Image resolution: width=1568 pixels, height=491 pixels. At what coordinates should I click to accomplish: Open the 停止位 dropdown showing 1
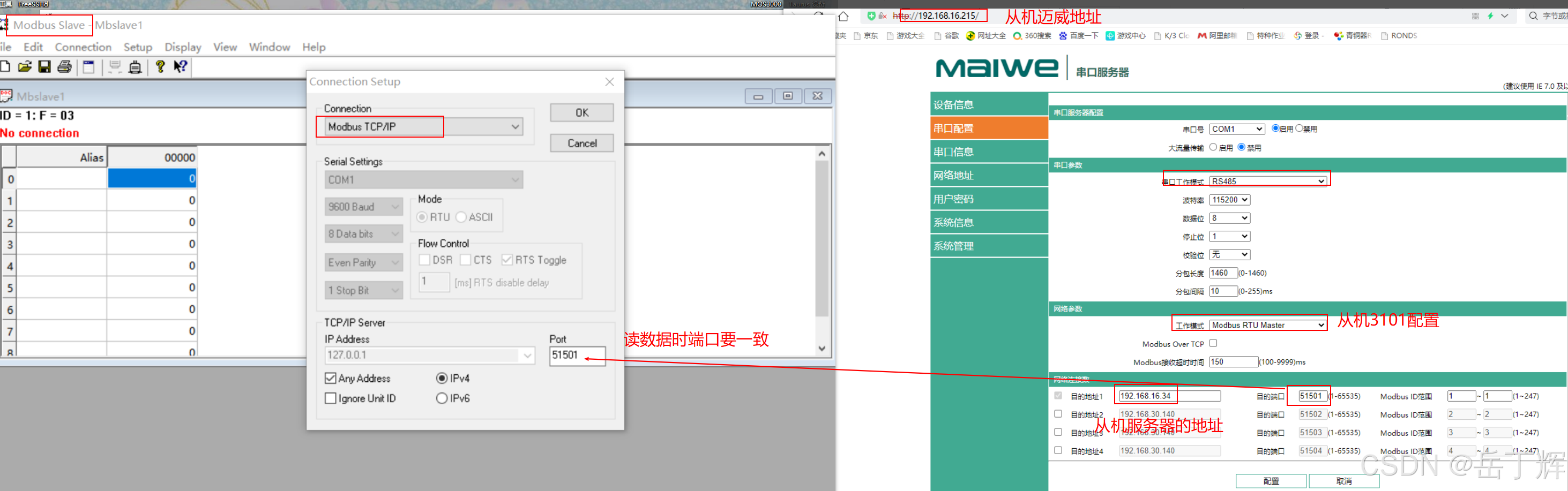pyautogui.click(x=1229, y=236)
